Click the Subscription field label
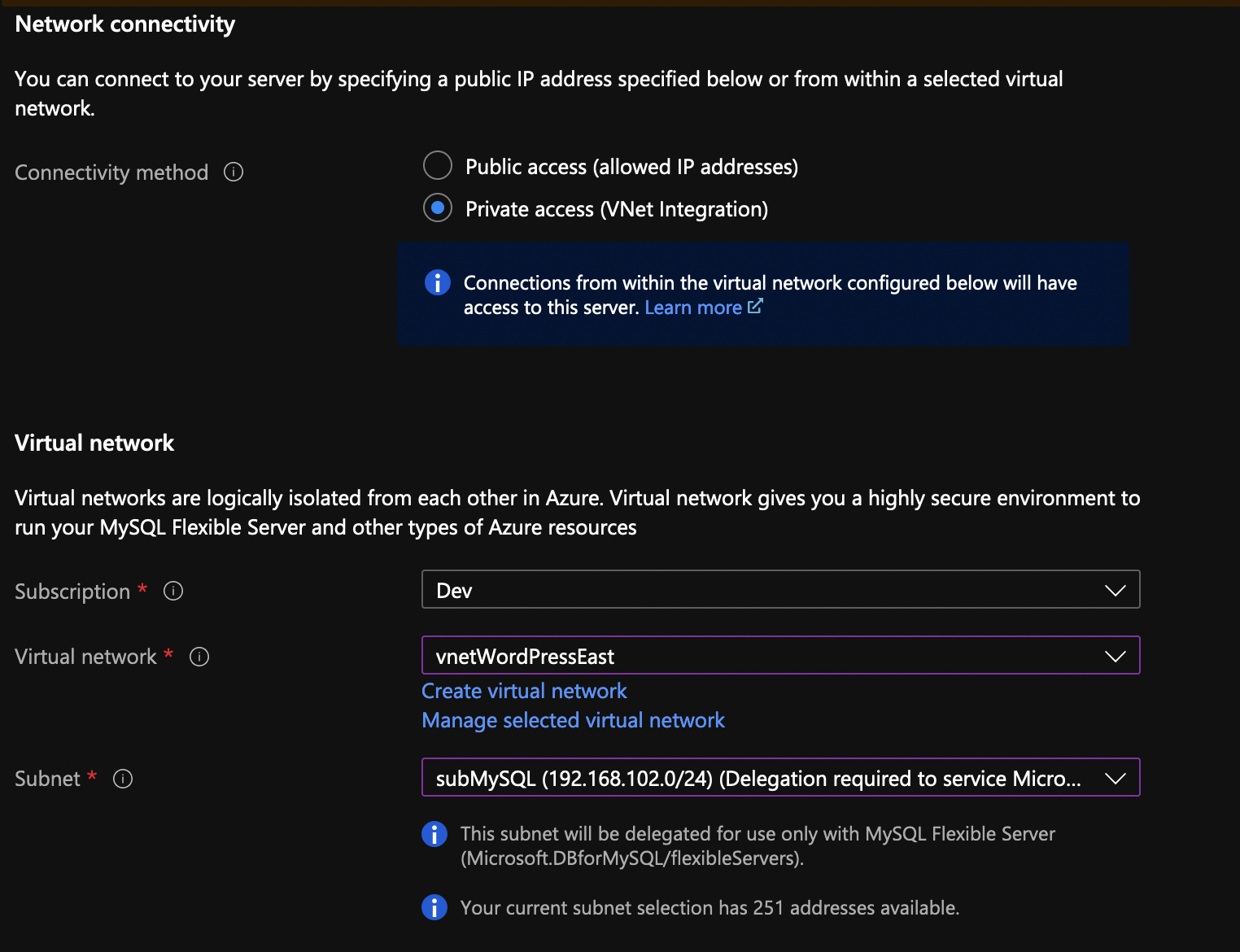The width and height of the screenshot is (1240, 952). (x=72, y=592)
